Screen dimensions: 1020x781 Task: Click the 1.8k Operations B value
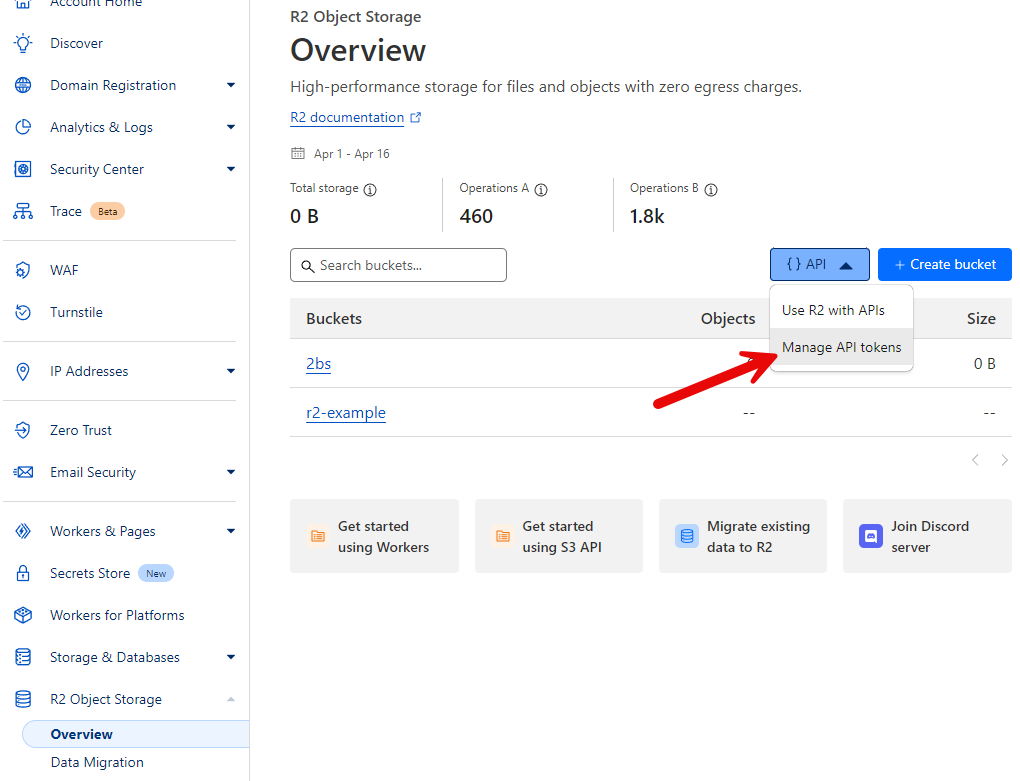pos(647,216)
